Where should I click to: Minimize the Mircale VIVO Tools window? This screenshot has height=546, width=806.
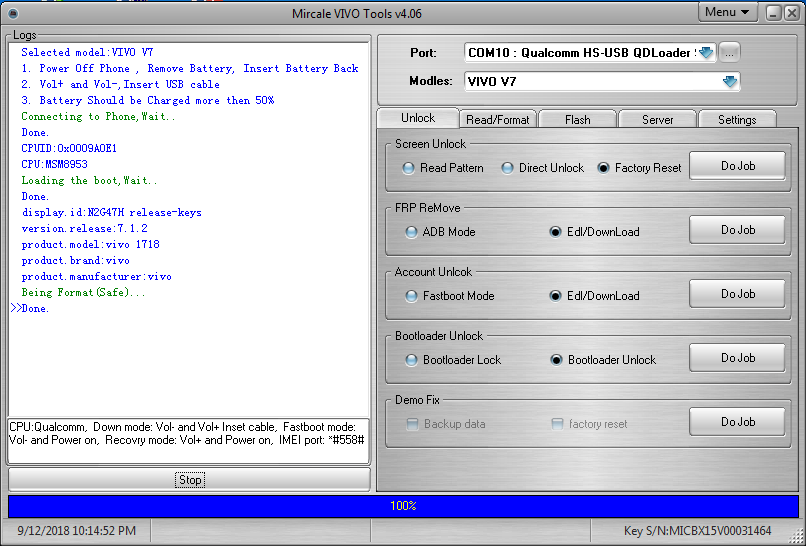[x=774, y=13]
